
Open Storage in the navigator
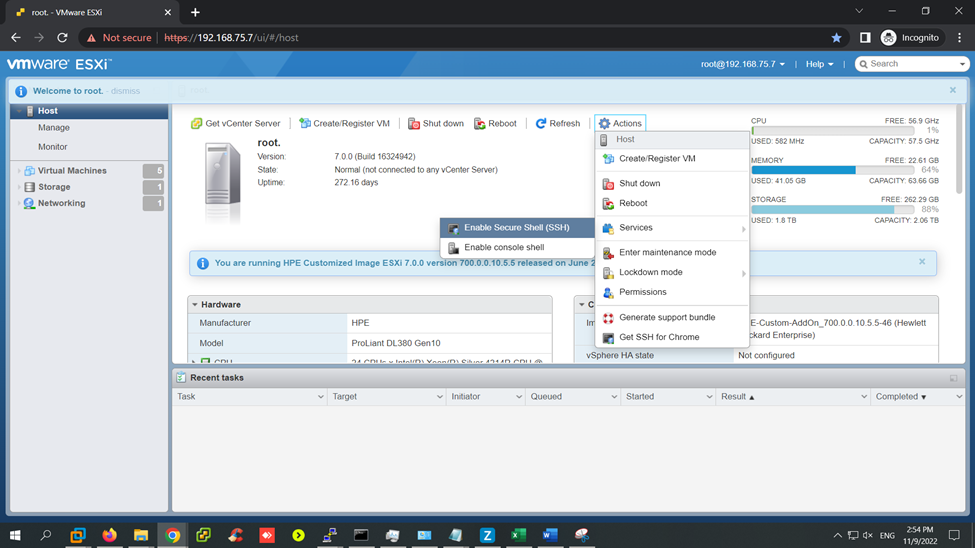[x=54, y=187]
